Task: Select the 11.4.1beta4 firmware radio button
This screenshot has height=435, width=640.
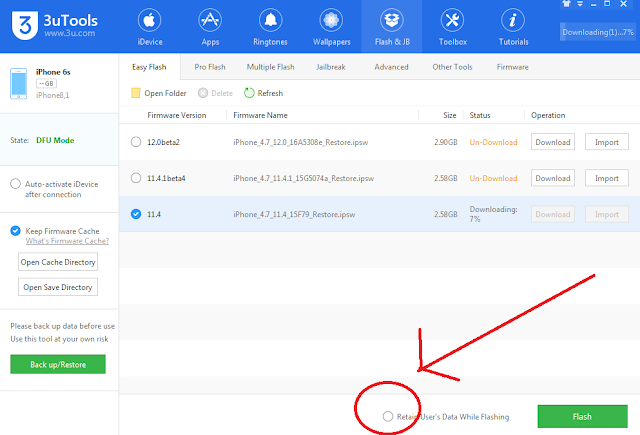Action: pyautogui.click(x=136, y=178)
